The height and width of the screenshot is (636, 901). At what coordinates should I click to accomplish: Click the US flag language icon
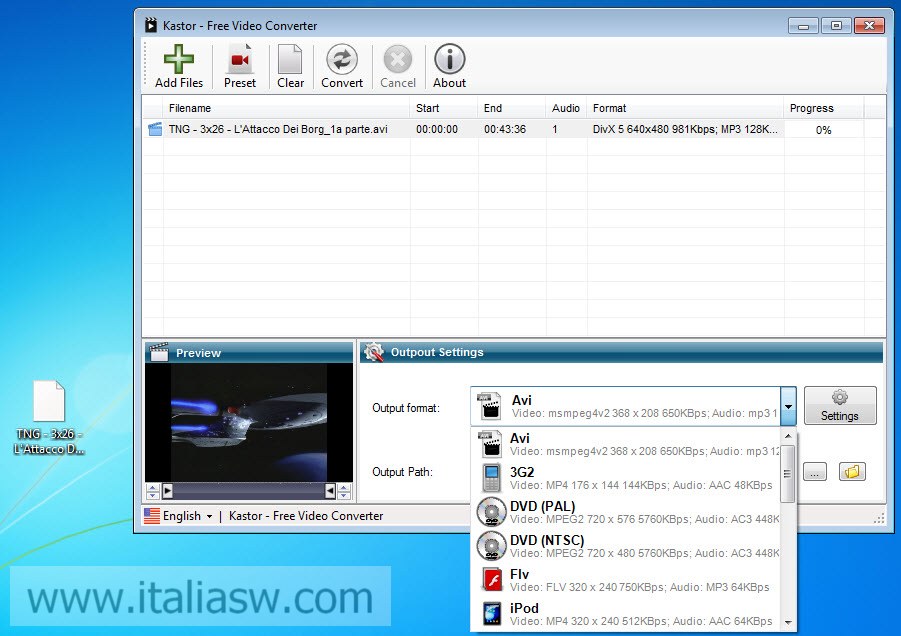coord(152,516)
